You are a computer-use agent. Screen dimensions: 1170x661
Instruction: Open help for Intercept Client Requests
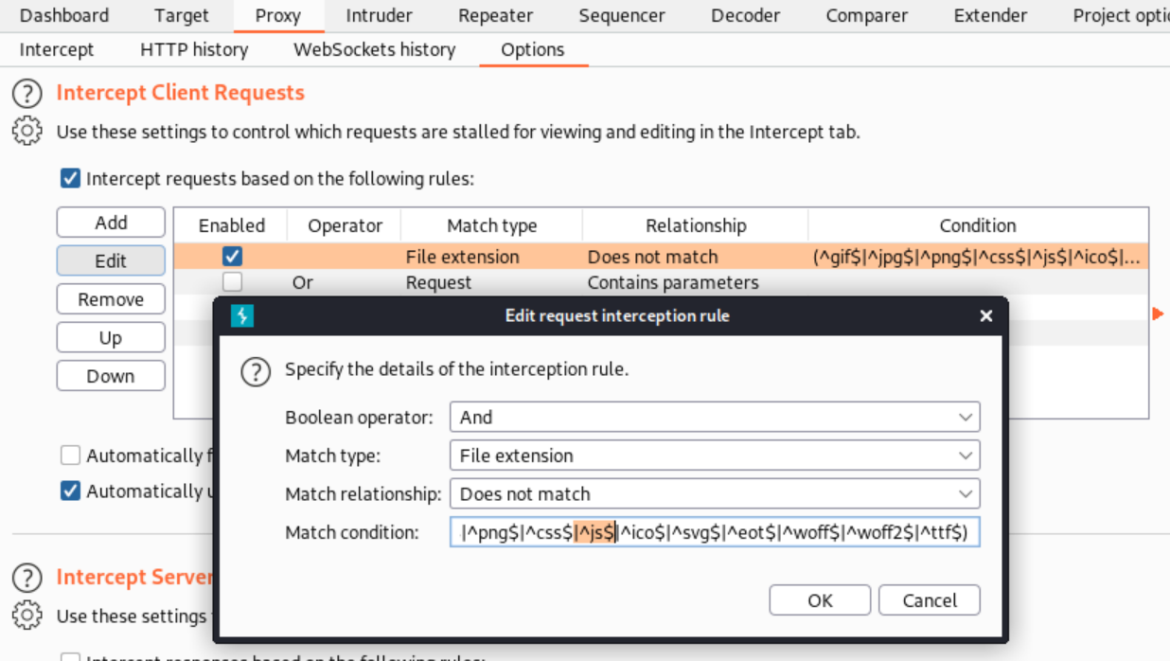tap(27, 93)
